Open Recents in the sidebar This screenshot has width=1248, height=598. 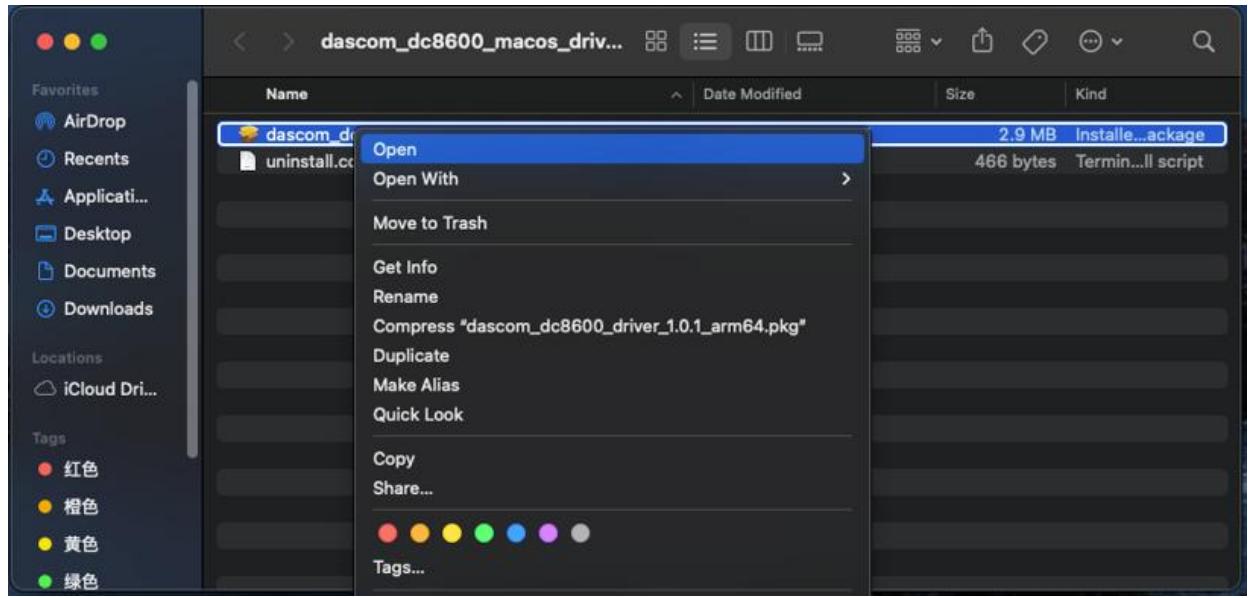pyautogui.click(x=84, y=158)
